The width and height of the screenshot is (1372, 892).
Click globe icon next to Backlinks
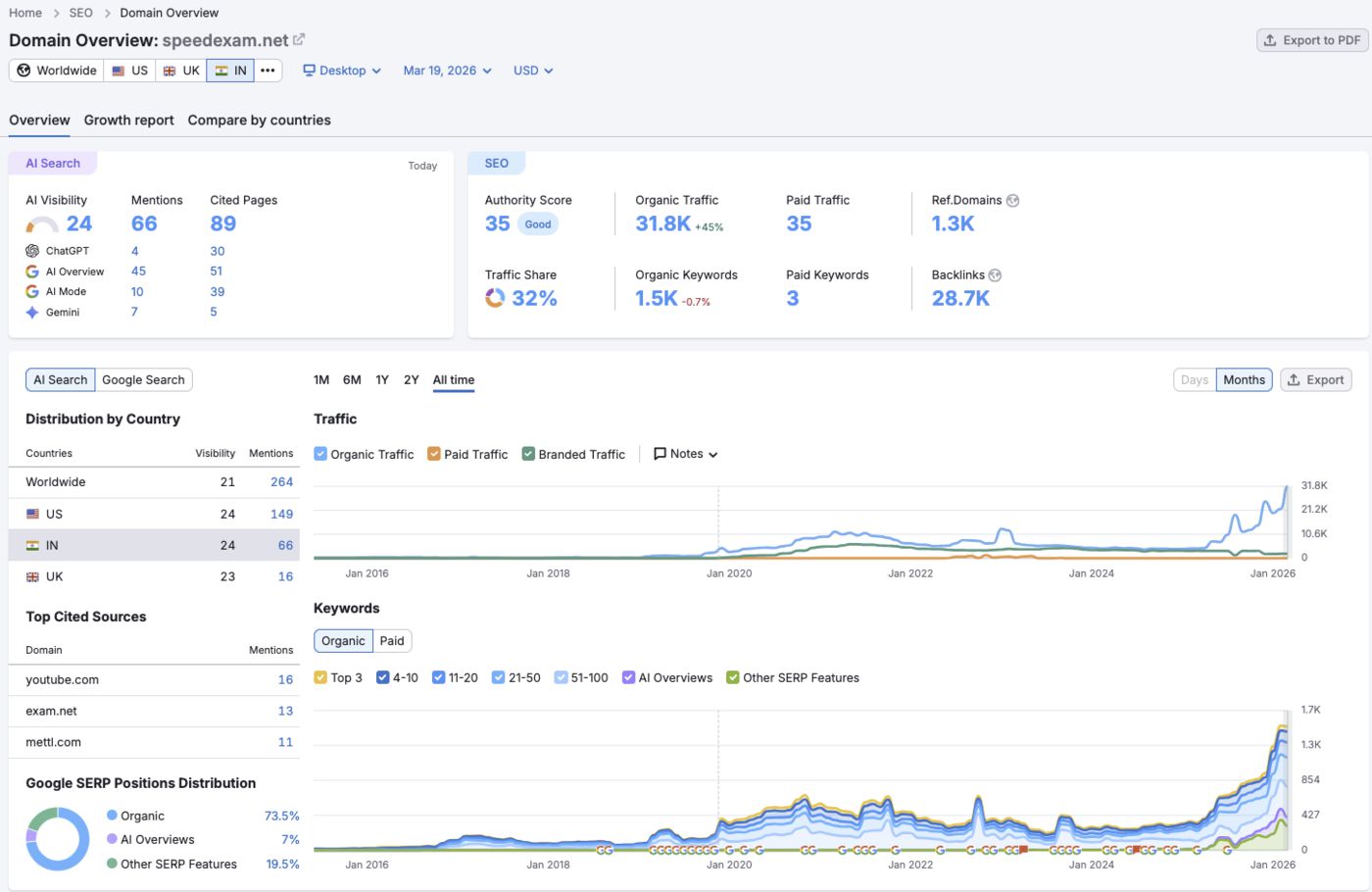coord(995,275)
